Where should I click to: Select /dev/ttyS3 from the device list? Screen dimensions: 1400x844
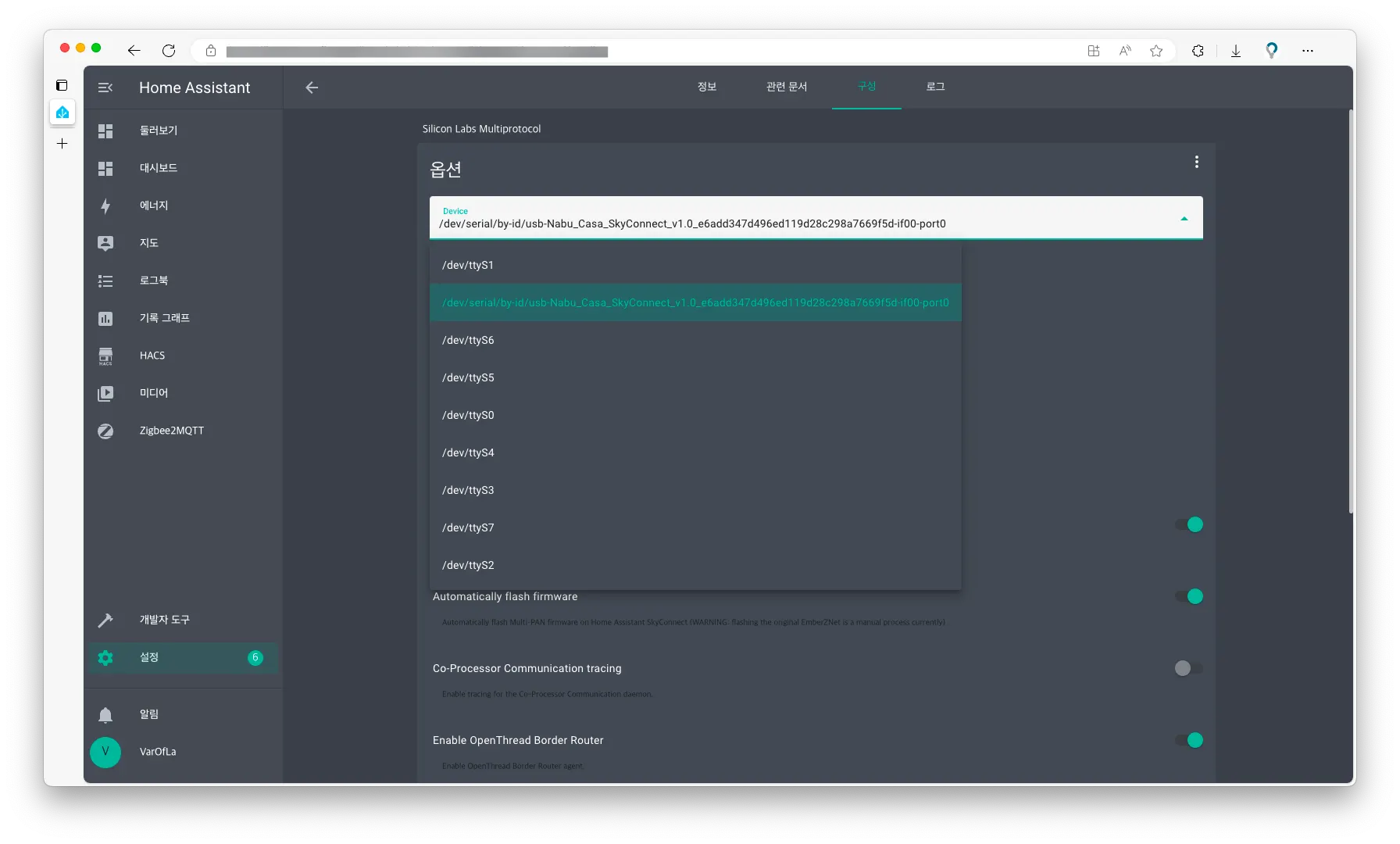(x=695, y=490)
